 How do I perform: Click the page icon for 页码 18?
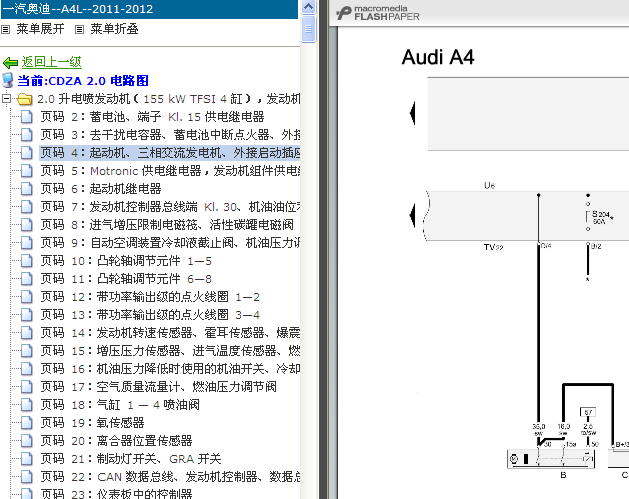tap(26, 405)
